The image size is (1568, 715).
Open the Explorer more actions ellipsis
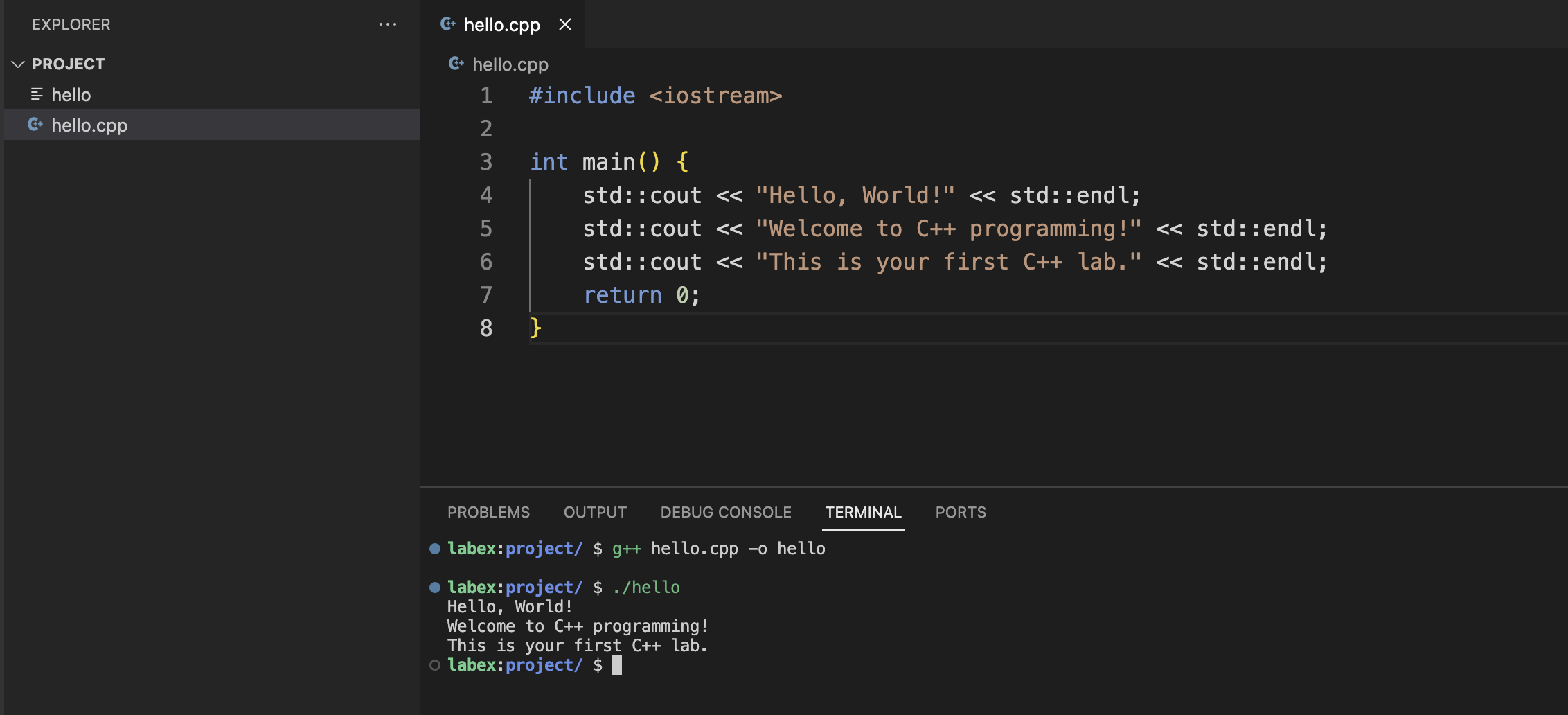pos(387,24)
